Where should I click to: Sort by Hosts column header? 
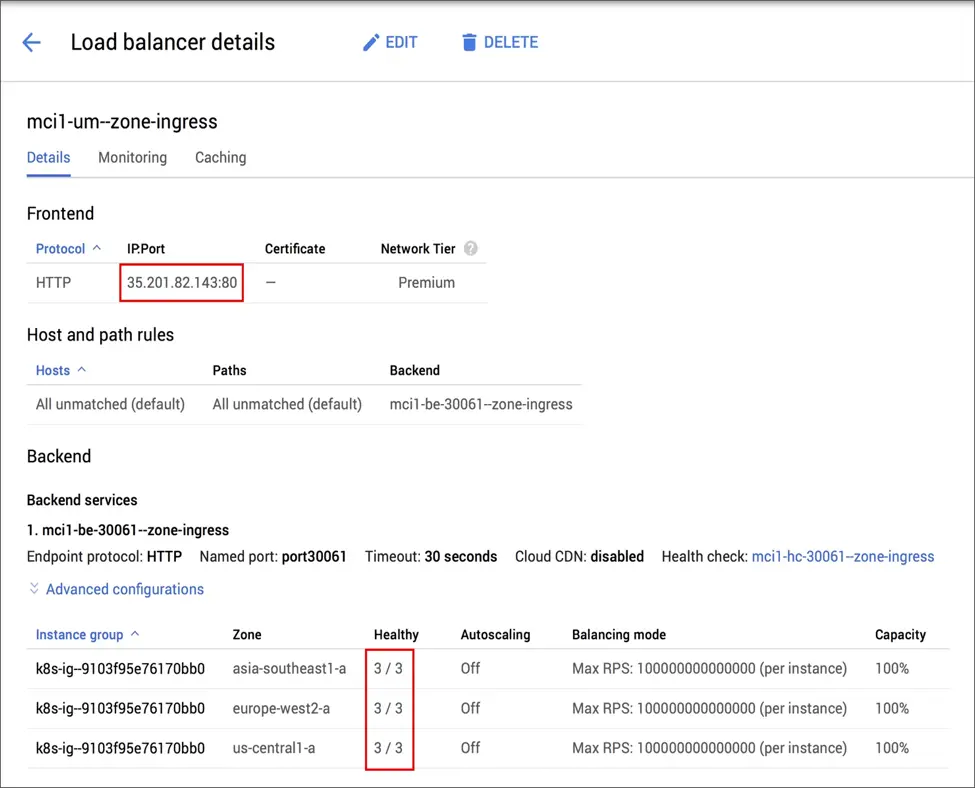[x=60, y=371]
